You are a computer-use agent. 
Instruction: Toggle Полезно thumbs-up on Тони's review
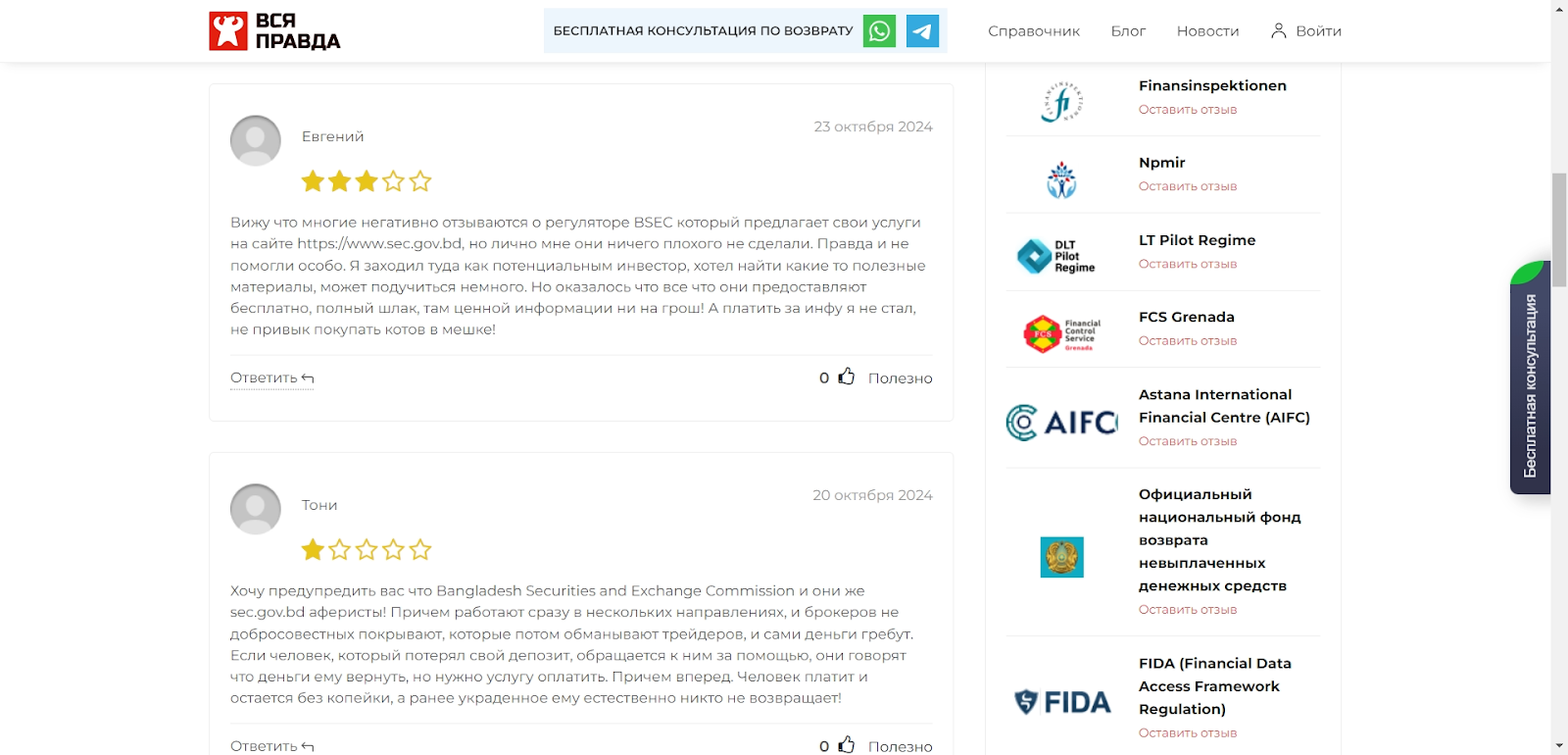[x=847, y=745]
